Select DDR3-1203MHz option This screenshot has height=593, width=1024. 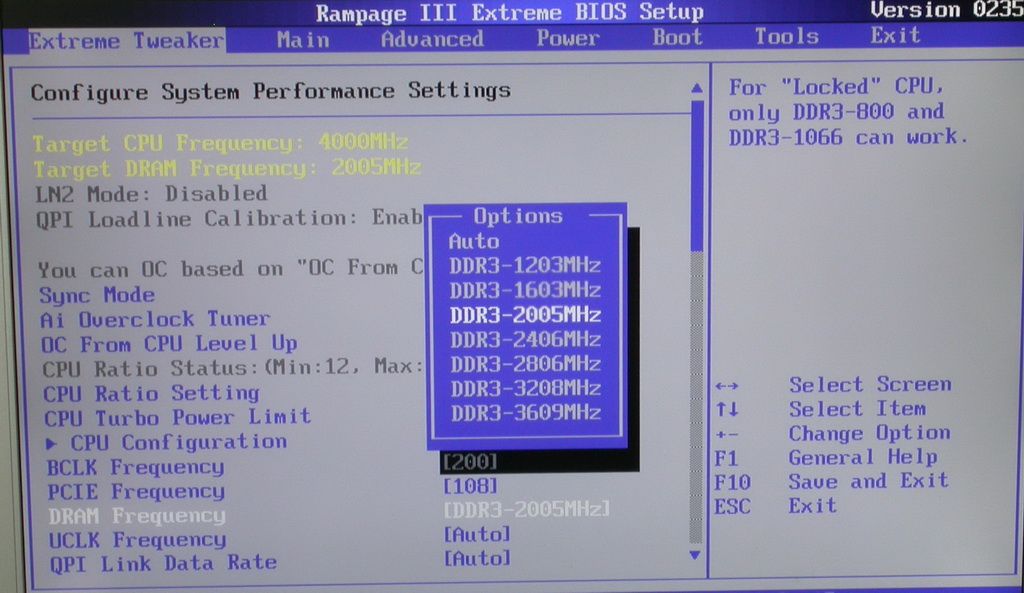[525, 266]
